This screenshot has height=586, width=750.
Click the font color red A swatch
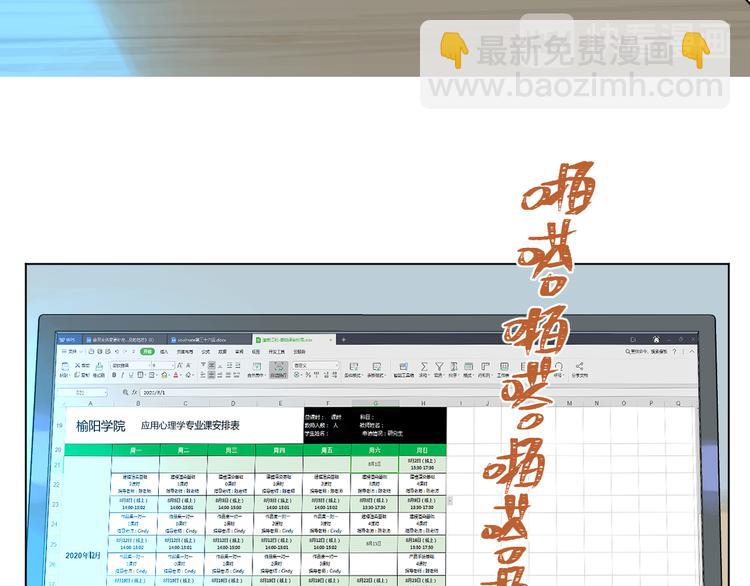point(176,375)
